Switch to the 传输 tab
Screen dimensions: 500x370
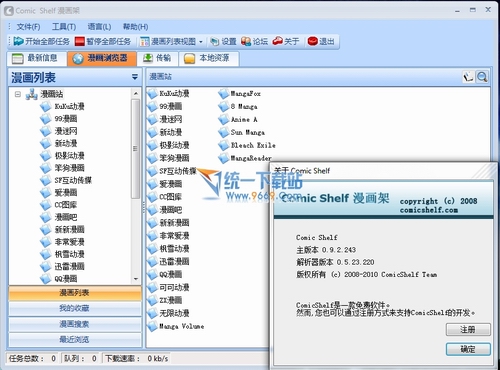point(157,58)
